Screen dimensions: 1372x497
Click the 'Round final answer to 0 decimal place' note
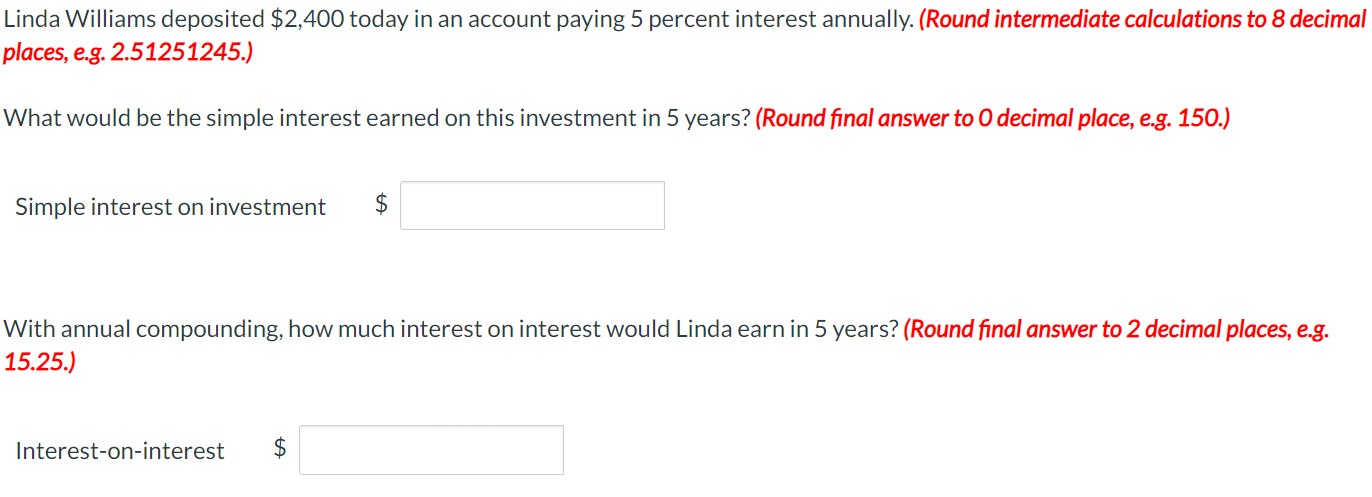click(993, 118)
